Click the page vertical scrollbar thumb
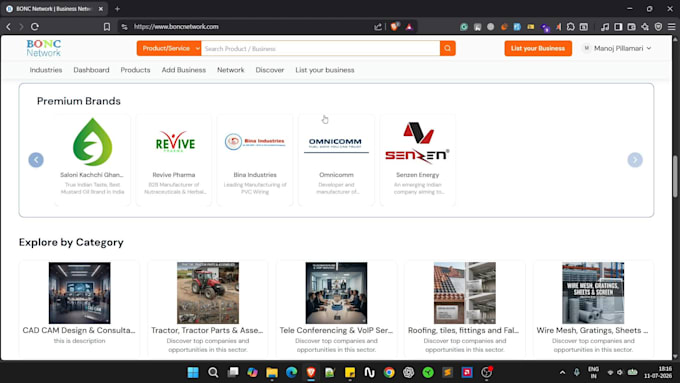Image resolution: width=680 pixels, height=383 pixels. (x=675, y=176)
